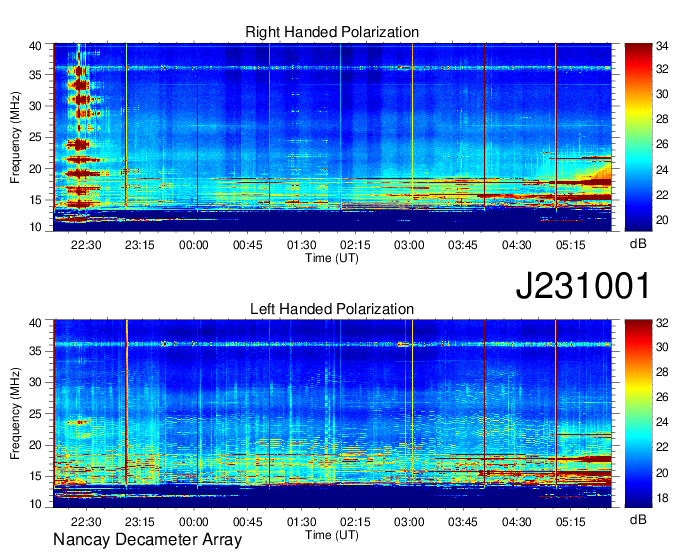Click the 03:00 time tick under Right Handed plot
Screen dimensions: 680x552
pyautogui.click(x=409, y=245)
